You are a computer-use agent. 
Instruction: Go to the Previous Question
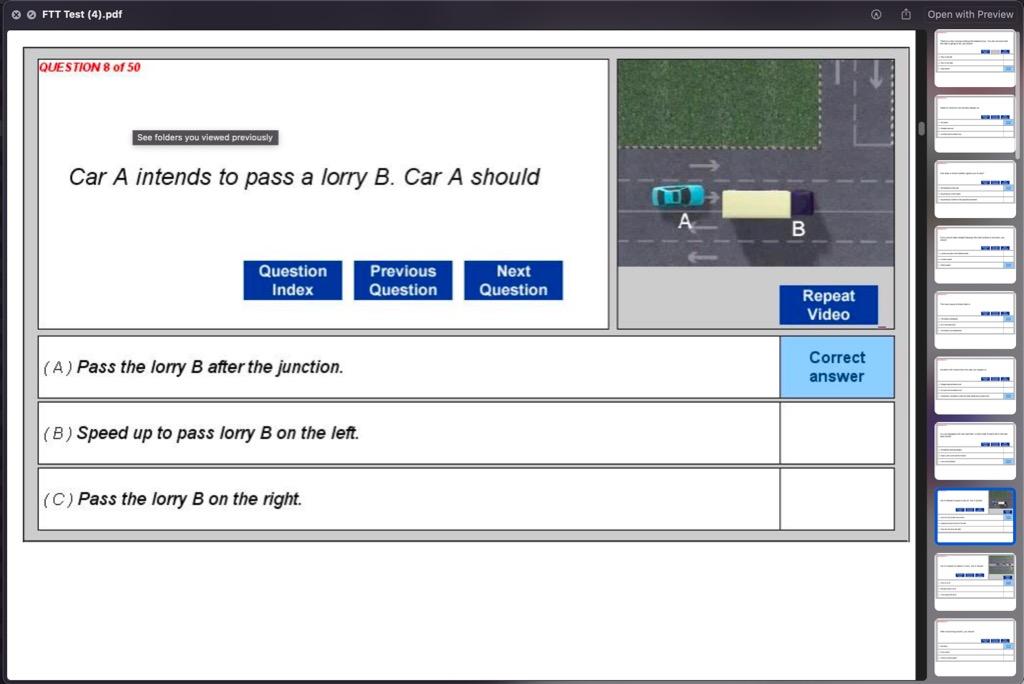point(403,280)
